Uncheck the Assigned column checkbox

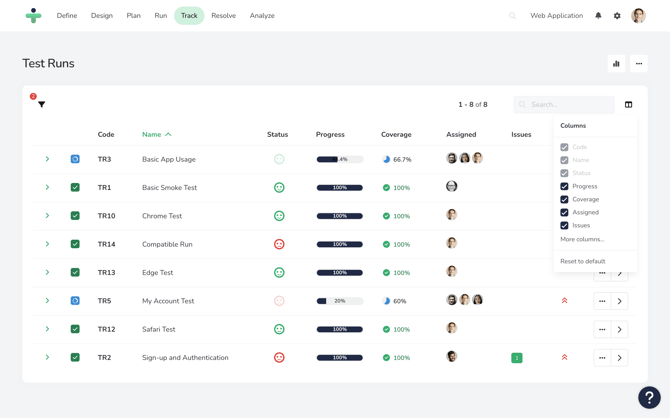pyautogui.click(x=564, y=212)
